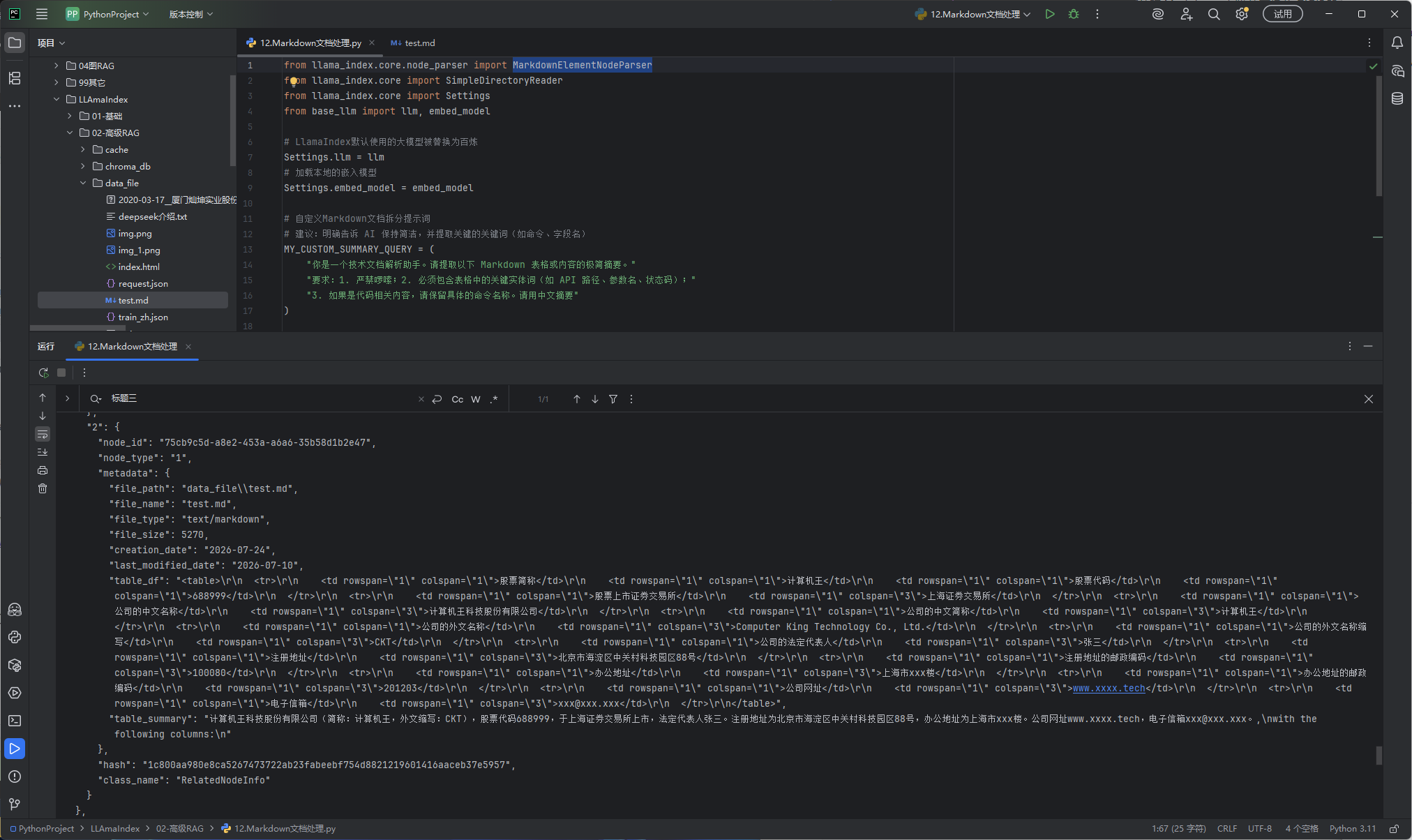The image size is (1412, 840).
Task: Close the 12.Markdown文档处理.py editor tab
Action: [x=372, y=43]
